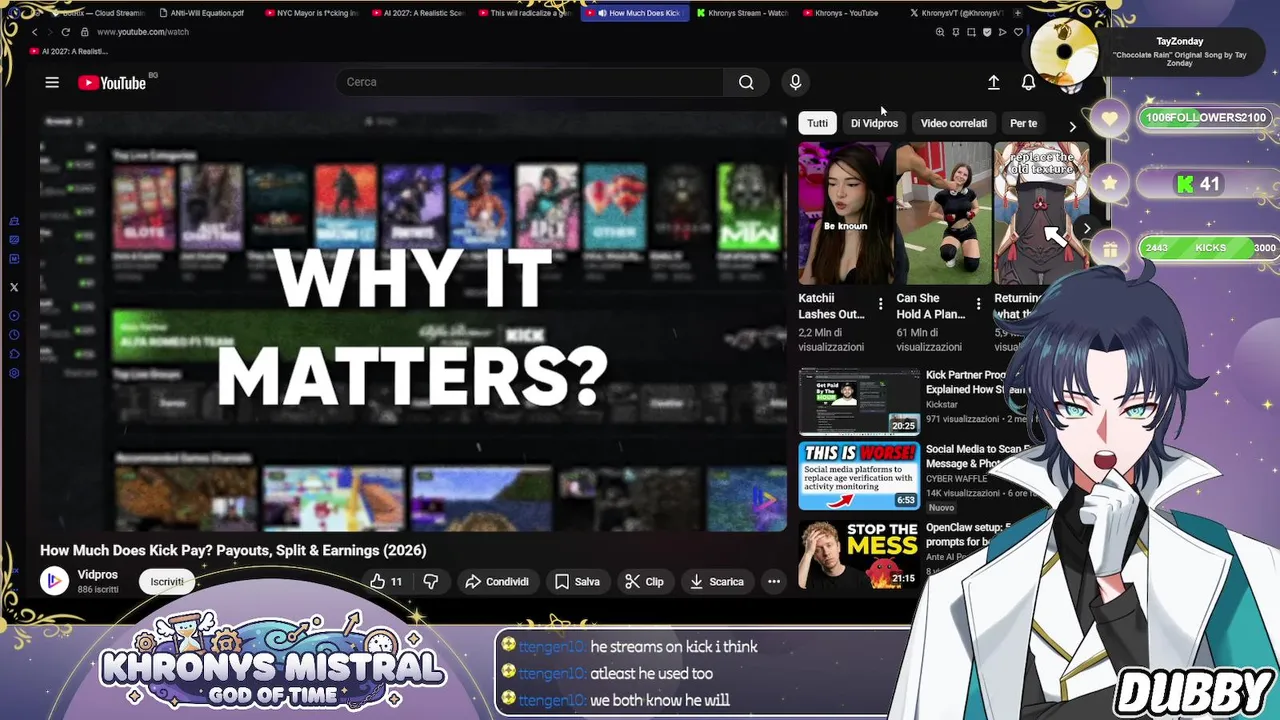The height and width of the screenshot is (720, 1280).
Task: Open the player icon in browser sidebar
Action: (14, 316)
